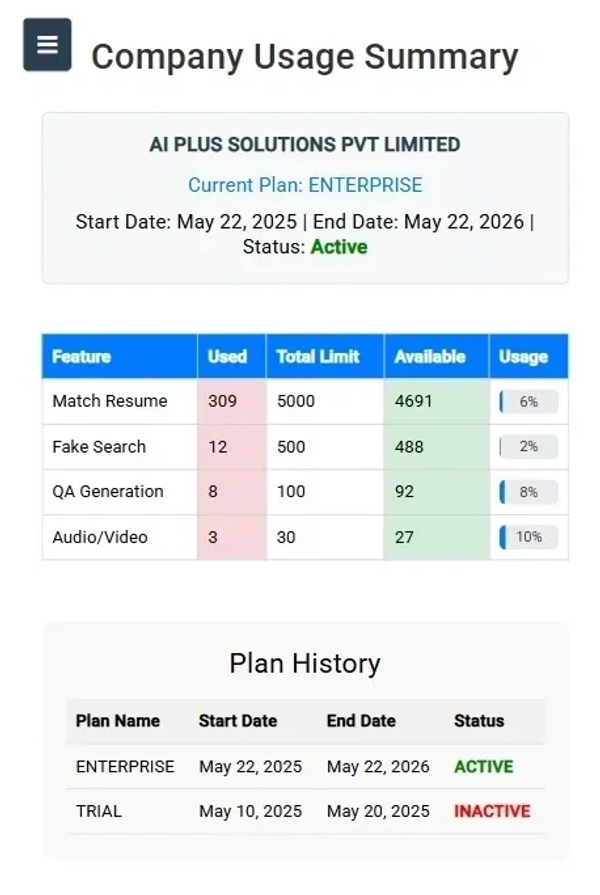Click the Feature column header
The width and height of the screenshot is (600, 895).
click(81, 357)
